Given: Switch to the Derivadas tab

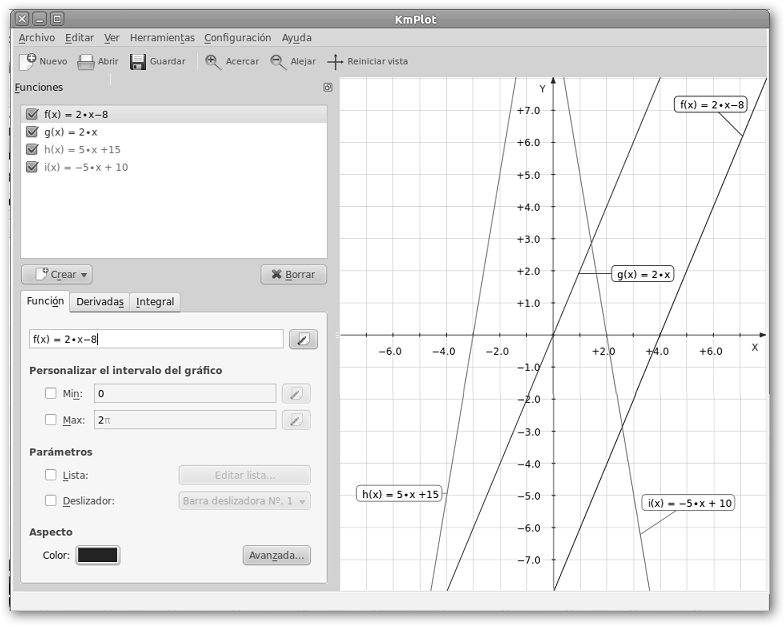Looking at the screenshot, I should (x=100, y=302).
